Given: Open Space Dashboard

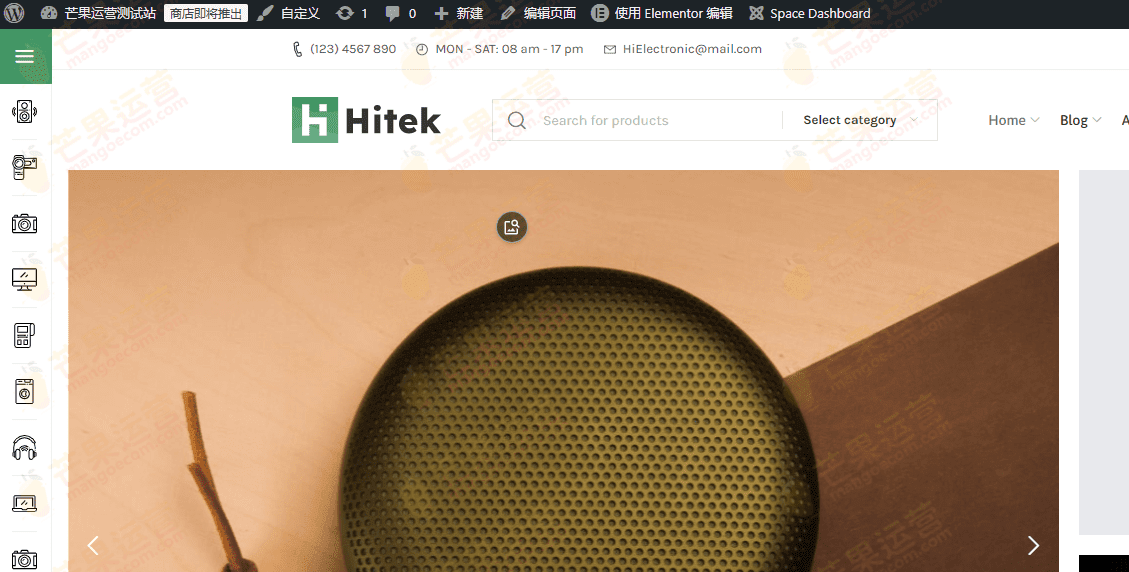Looking at the screenshot, I should (x=809, y=14).
